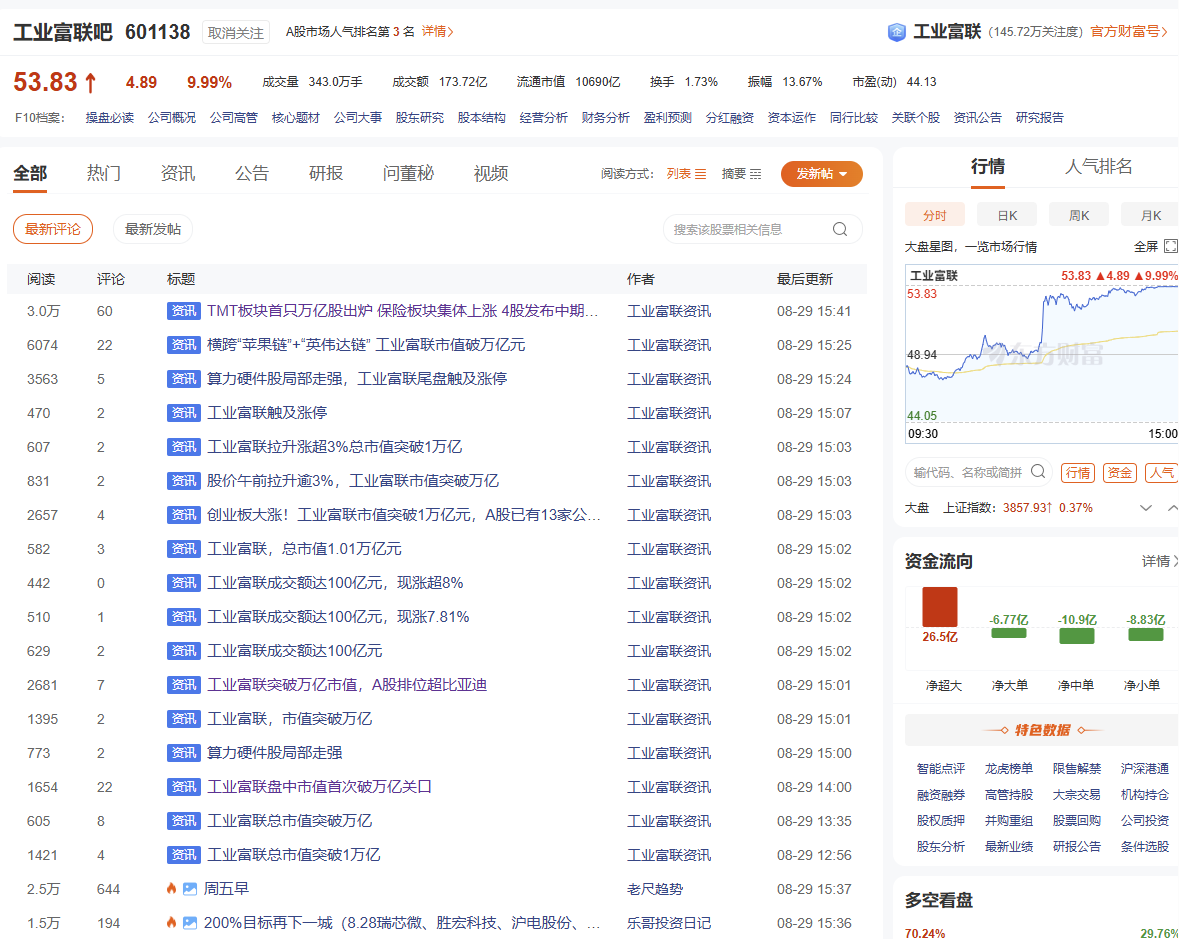Switch chart to 分时 view
The height and width of the screenshot is (939, 1179).
pyautogui.click(x=935, y=215)
